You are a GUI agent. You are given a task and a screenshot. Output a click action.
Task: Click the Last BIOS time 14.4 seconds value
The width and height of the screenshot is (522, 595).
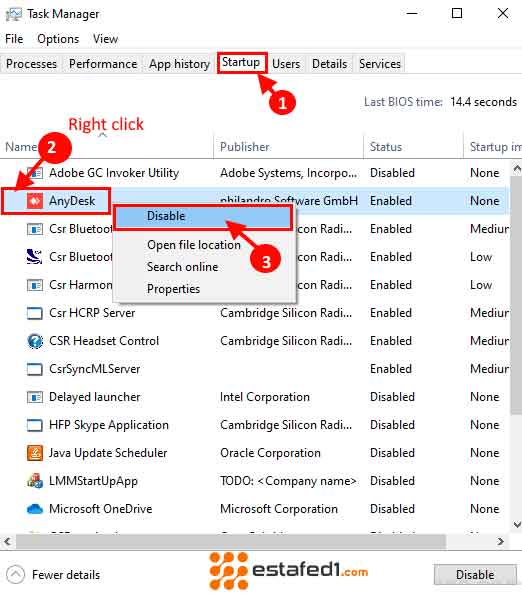click(x=483, y=102)
